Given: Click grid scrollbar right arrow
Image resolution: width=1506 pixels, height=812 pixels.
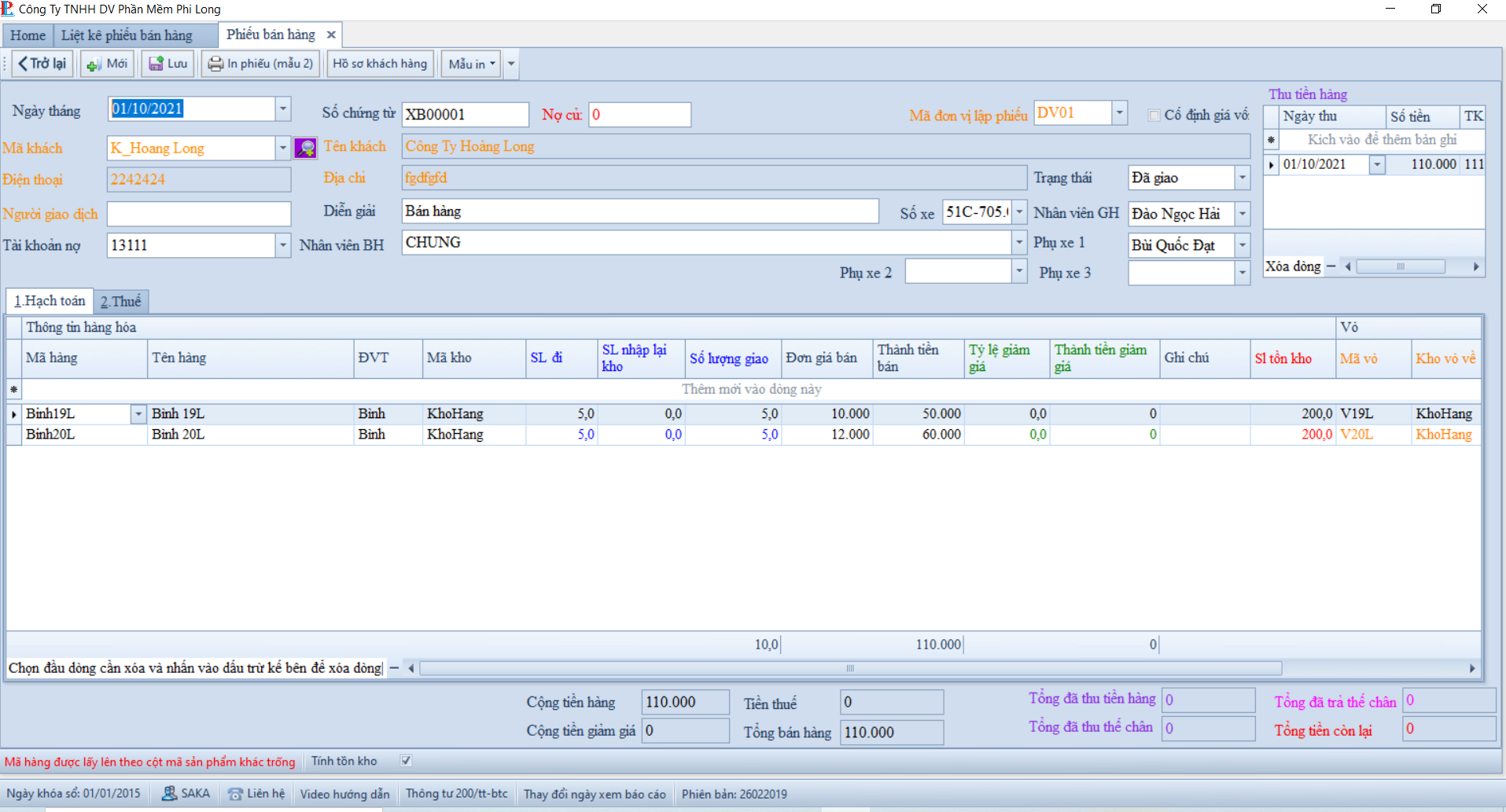Looking at the screenshot, I should pos(1472,668).
